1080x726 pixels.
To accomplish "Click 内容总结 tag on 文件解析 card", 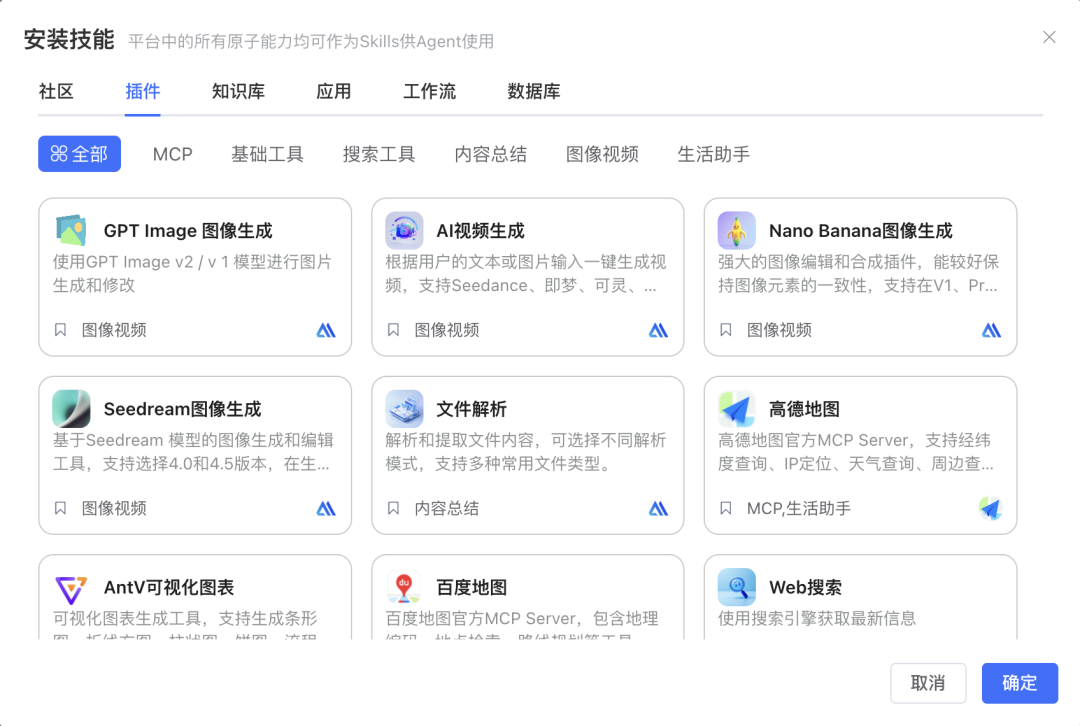I will click(446, 508).
